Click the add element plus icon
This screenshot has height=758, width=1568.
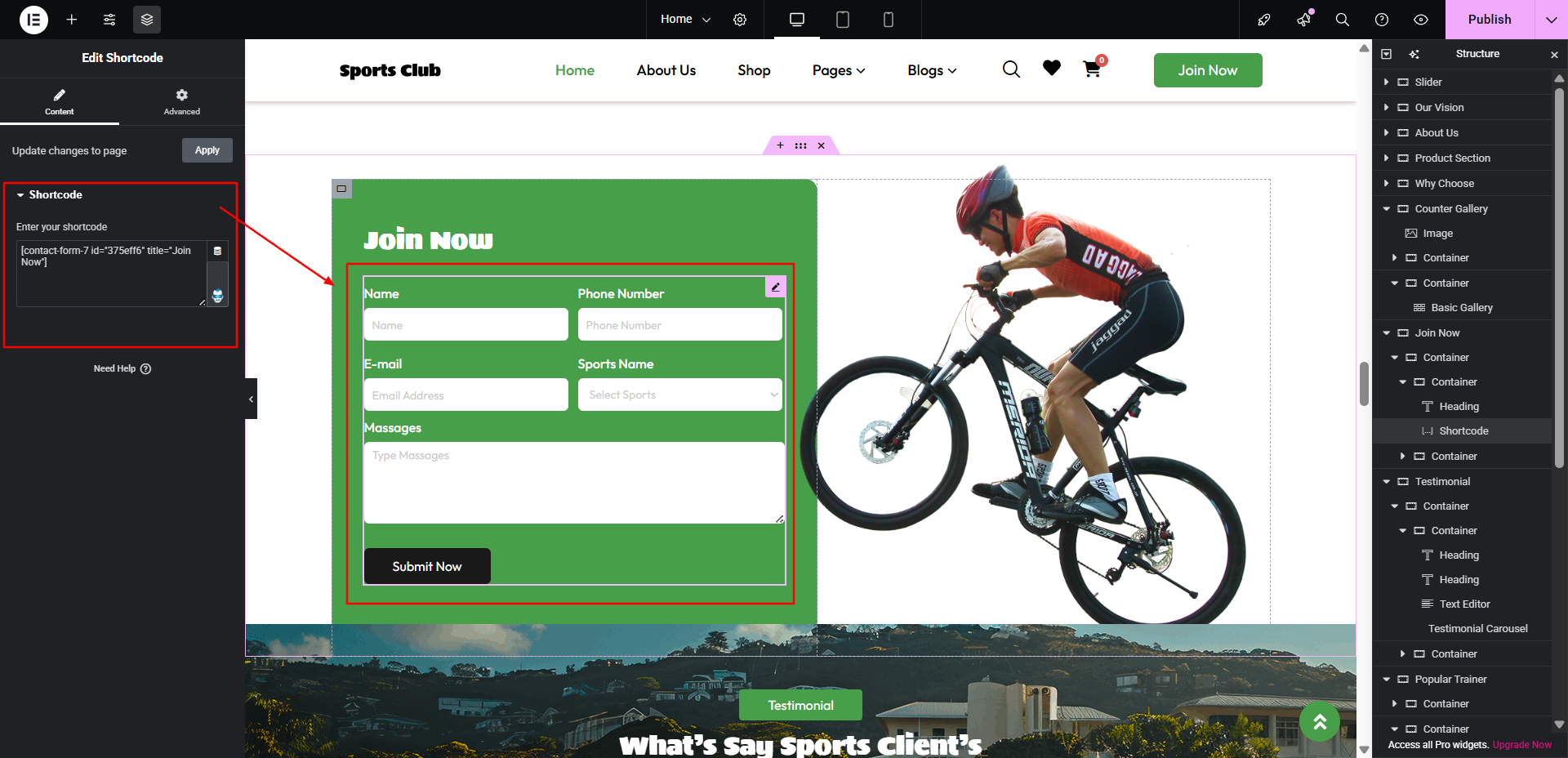[72, 20]
